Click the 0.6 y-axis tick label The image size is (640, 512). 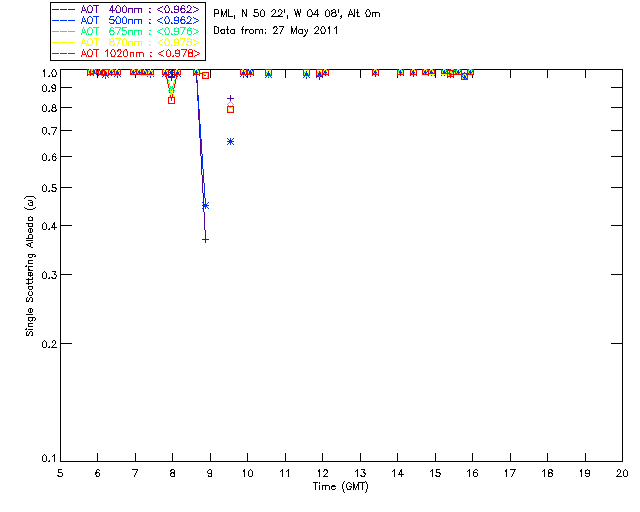[x=49, y=157]
